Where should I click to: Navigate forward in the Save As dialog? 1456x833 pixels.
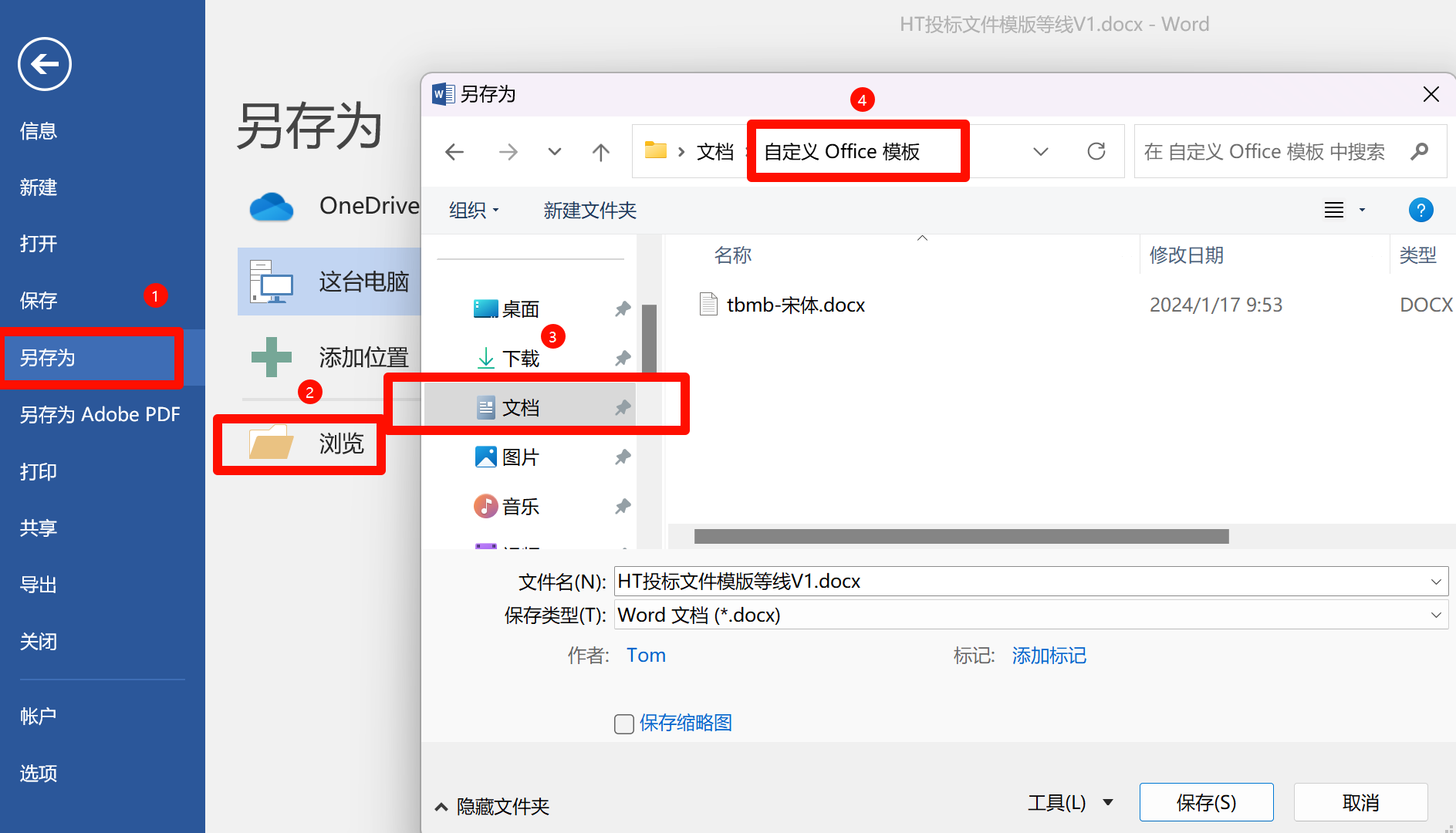pos(508,152)
